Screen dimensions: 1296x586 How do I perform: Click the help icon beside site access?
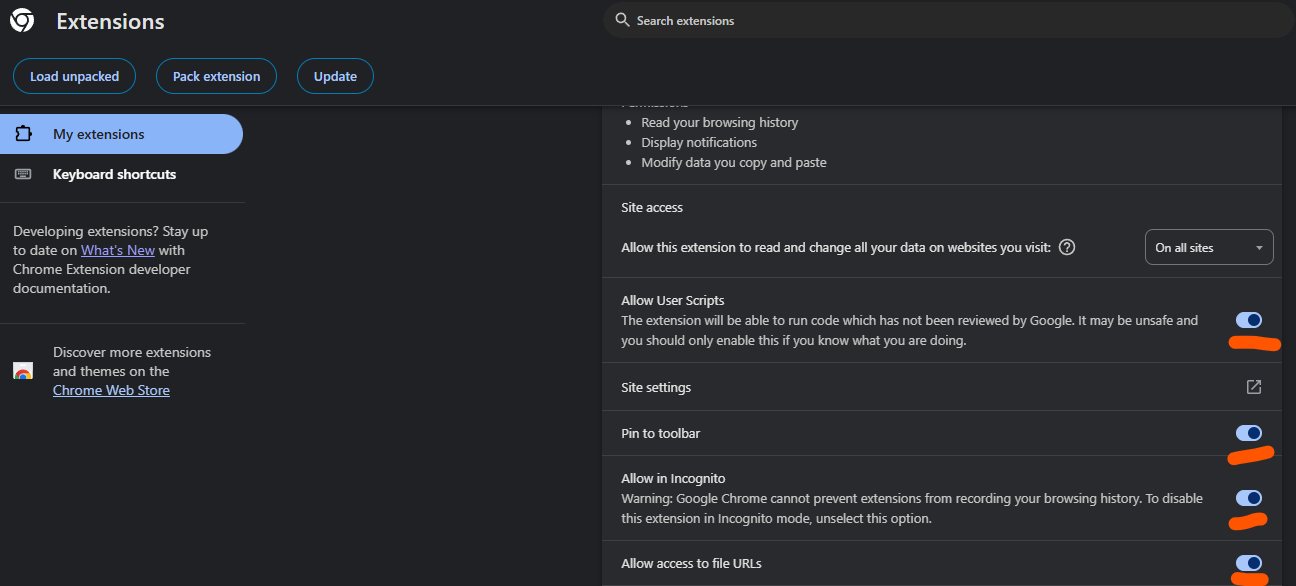(1067, 247)
